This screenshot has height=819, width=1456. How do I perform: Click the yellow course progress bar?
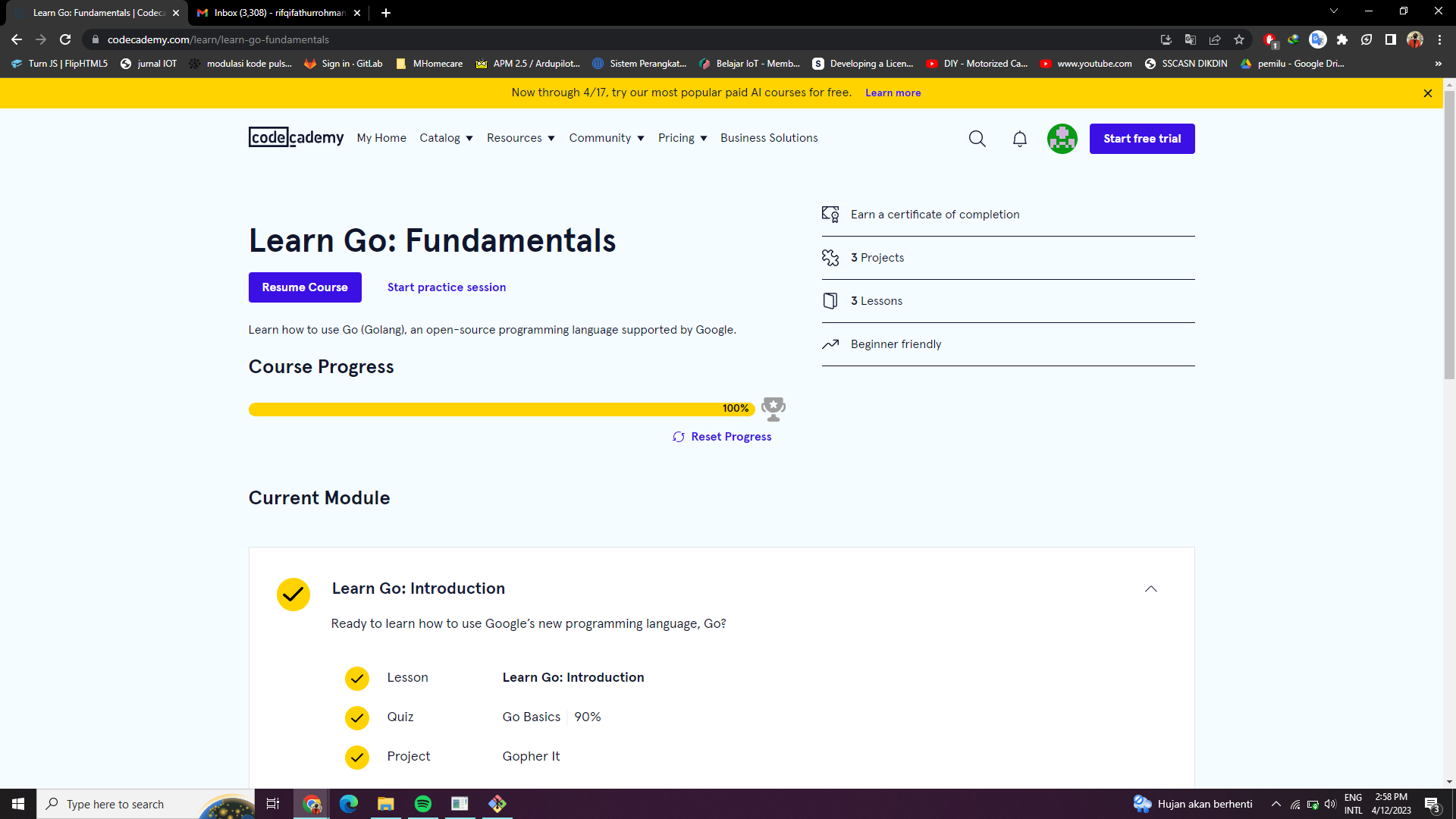click(485, 409)
